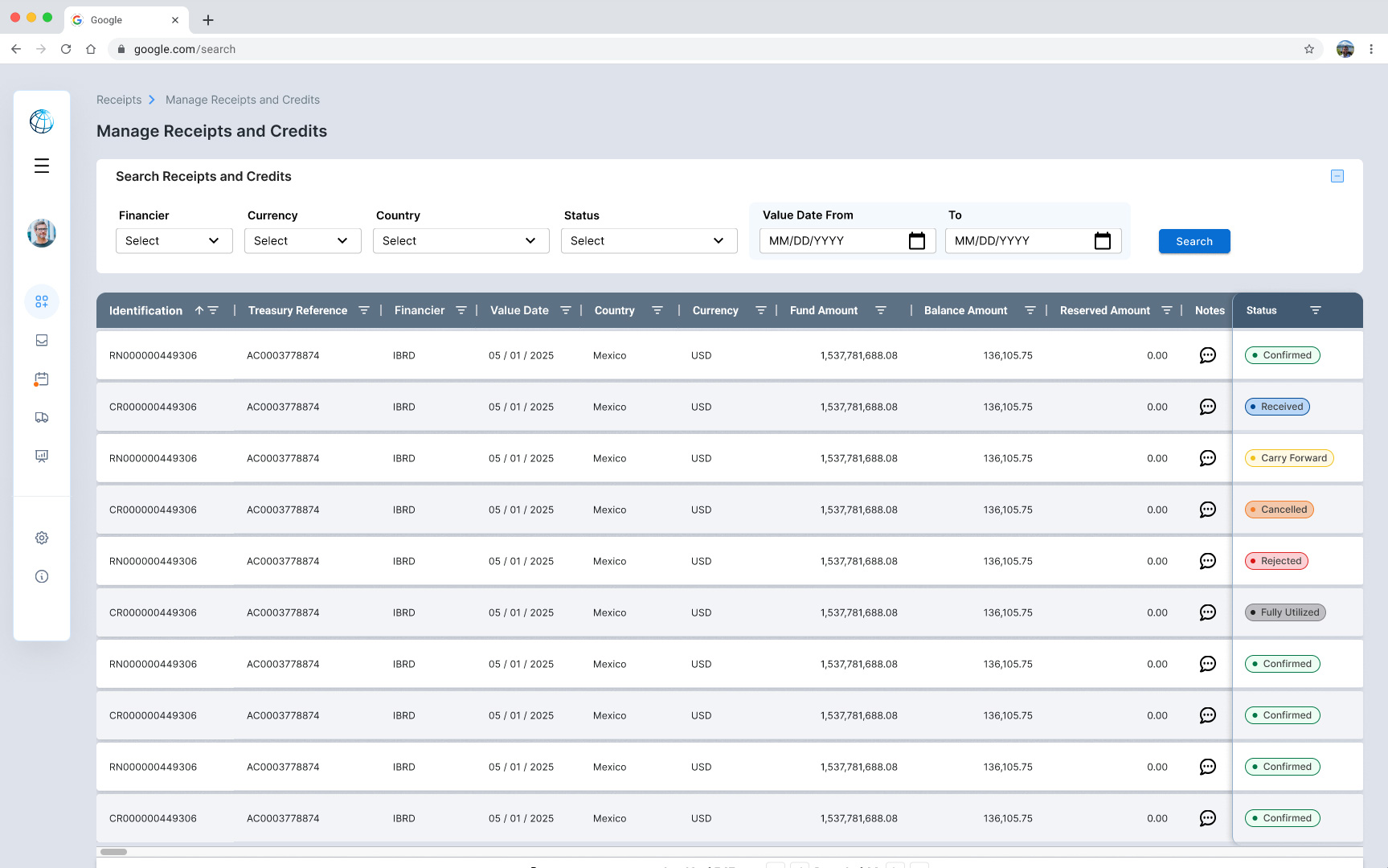Image resolution: width=1388 pixels, height=868 pixels.
Task: Open the calendar icon in sidebar
Action: click(x=42, y=379)
